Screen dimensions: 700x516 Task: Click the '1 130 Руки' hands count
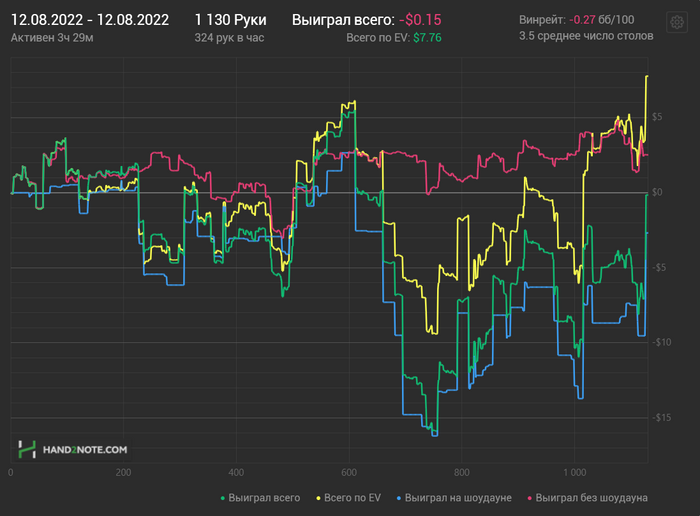coord(230,20)
